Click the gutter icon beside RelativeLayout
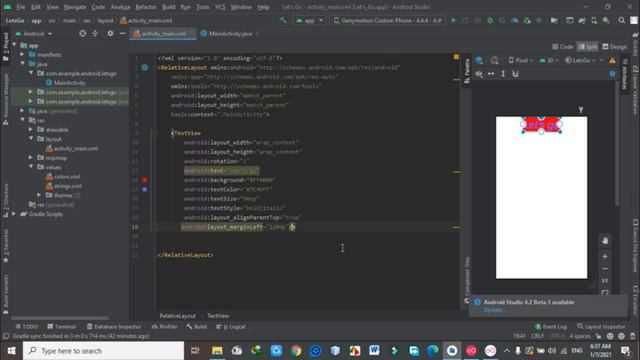 coord(144,67)
